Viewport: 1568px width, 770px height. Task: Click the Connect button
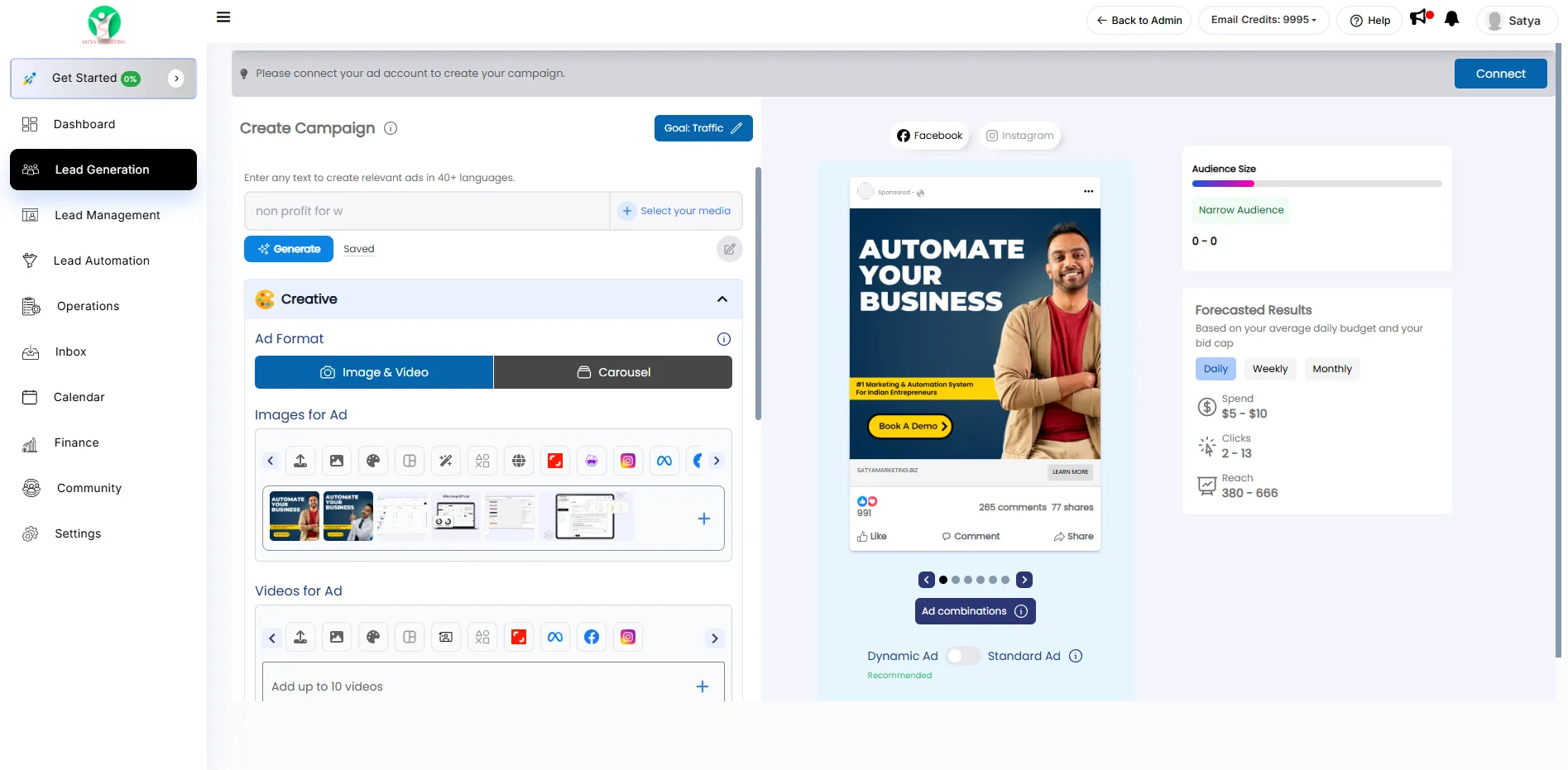[x=1500, y=74]
